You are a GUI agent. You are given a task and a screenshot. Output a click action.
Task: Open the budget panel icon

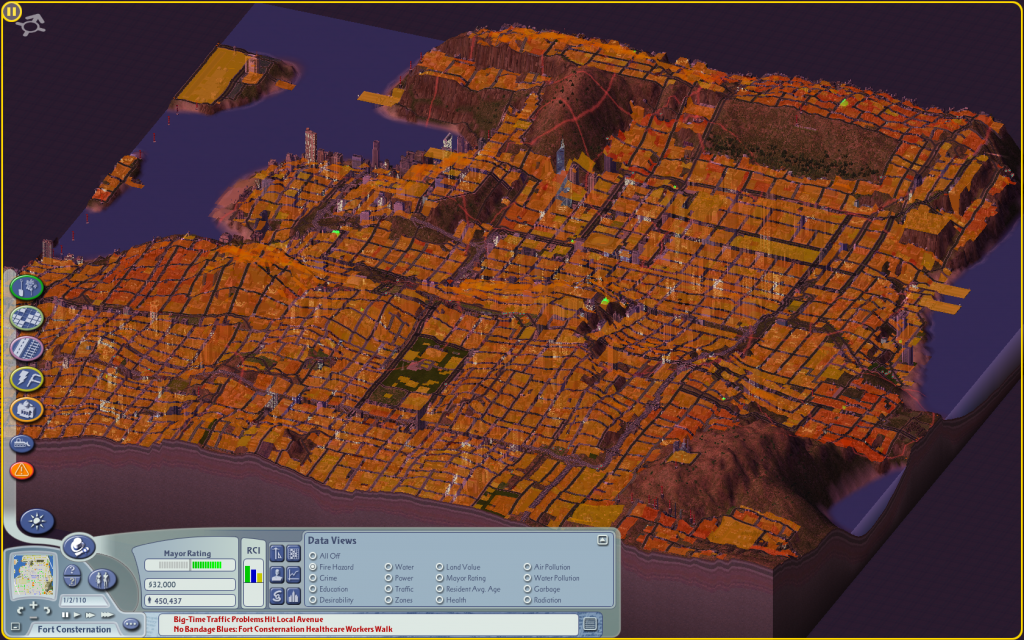click(x=277, y=554)
